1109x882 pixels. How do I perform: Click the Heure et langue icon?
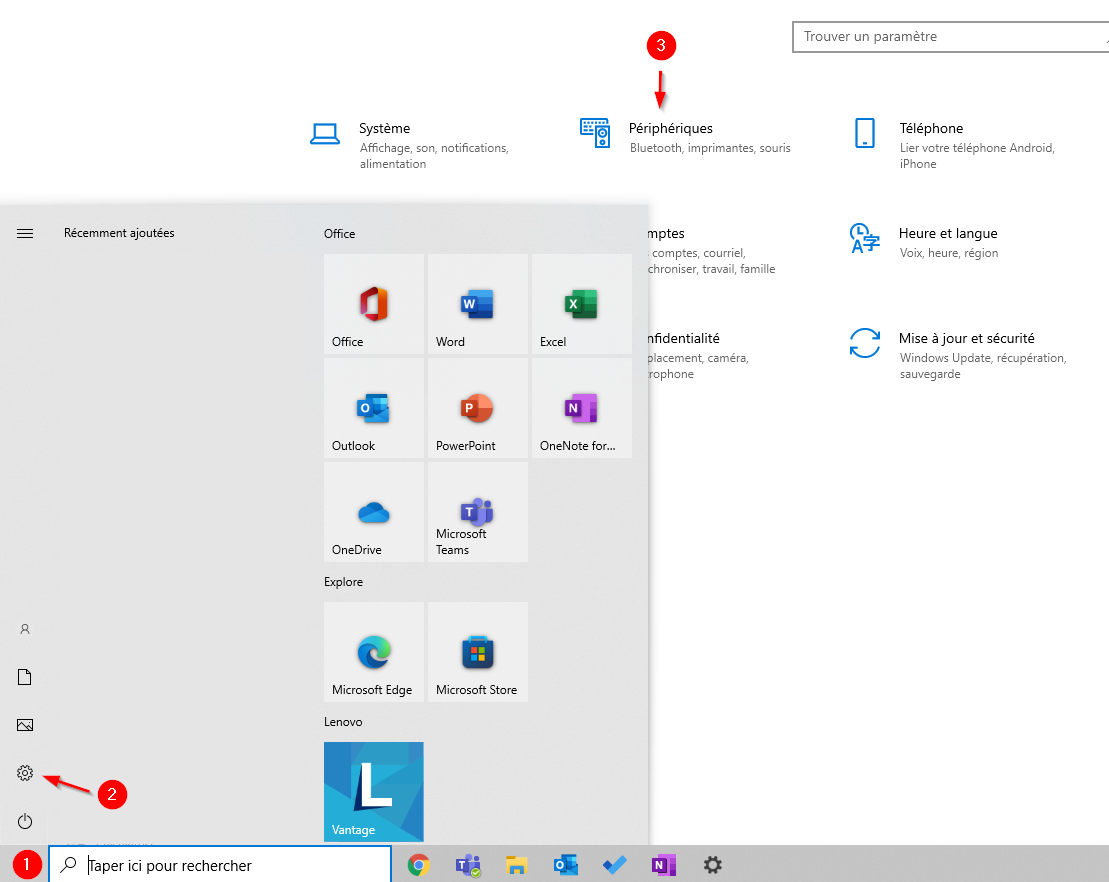tap(864, 238)
